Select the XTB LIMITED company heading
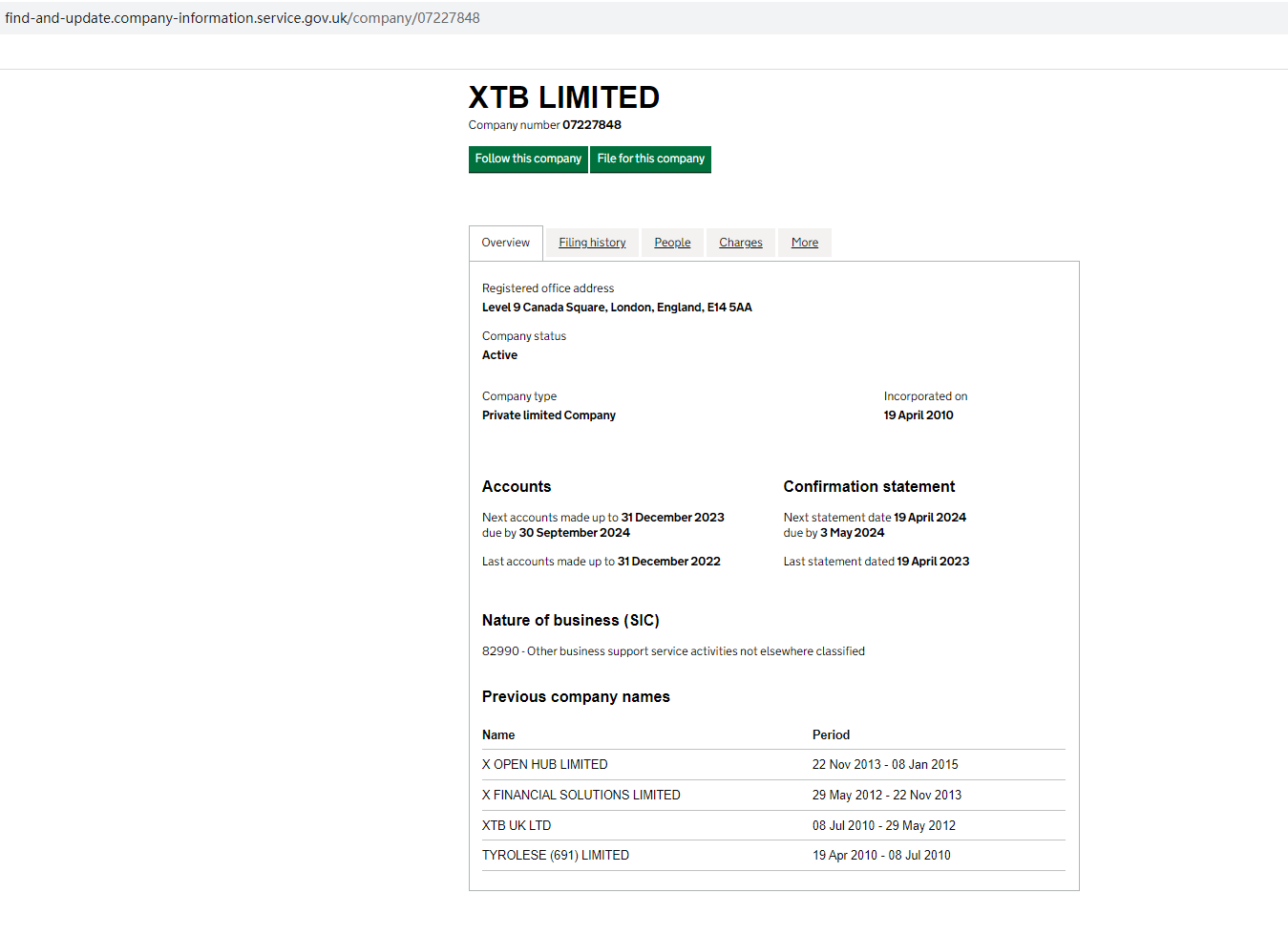 coord(564,97)
